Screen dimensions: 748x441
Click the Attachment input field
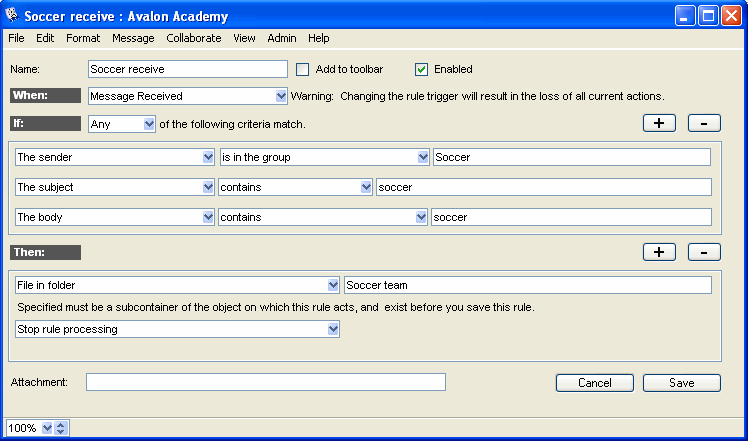(x=265, y=382)
